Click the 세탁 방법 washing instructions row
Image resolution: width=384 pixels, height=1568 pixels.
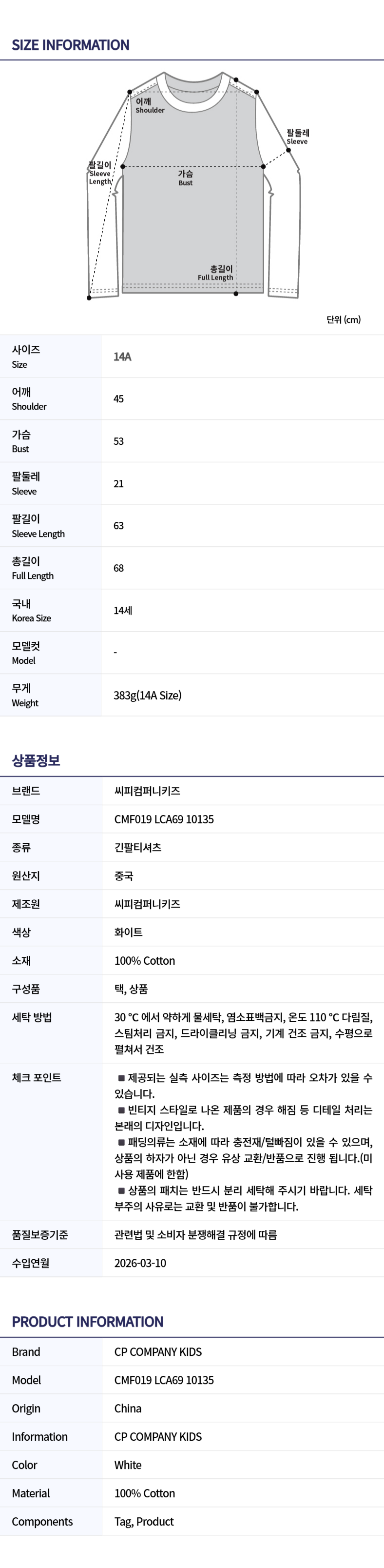coord(192,1033)
